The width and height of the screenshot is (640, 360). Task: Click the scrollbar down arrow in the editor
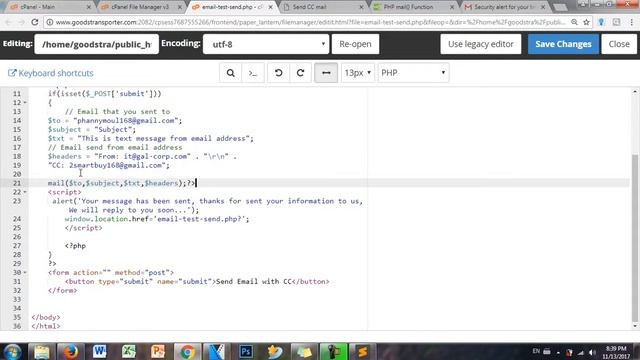click(x=635, y=326)
